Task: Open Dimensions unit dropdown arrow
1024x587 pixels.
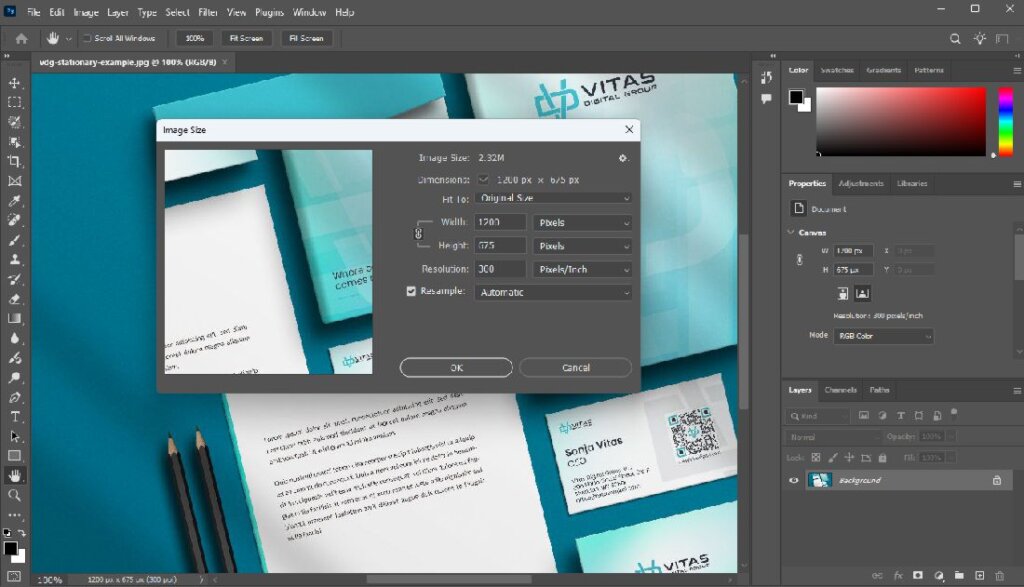Action: (483, 180)
